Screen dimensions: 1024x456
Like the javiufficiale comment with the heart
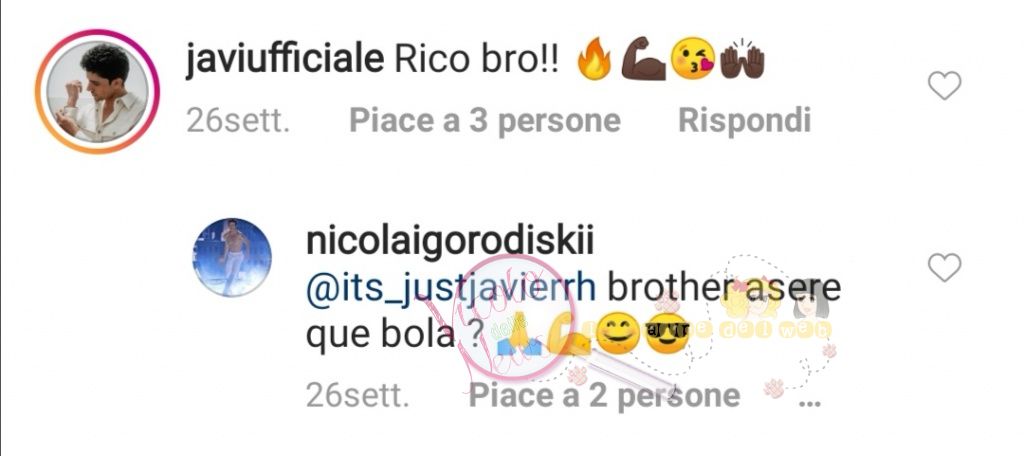coord(944,86)
